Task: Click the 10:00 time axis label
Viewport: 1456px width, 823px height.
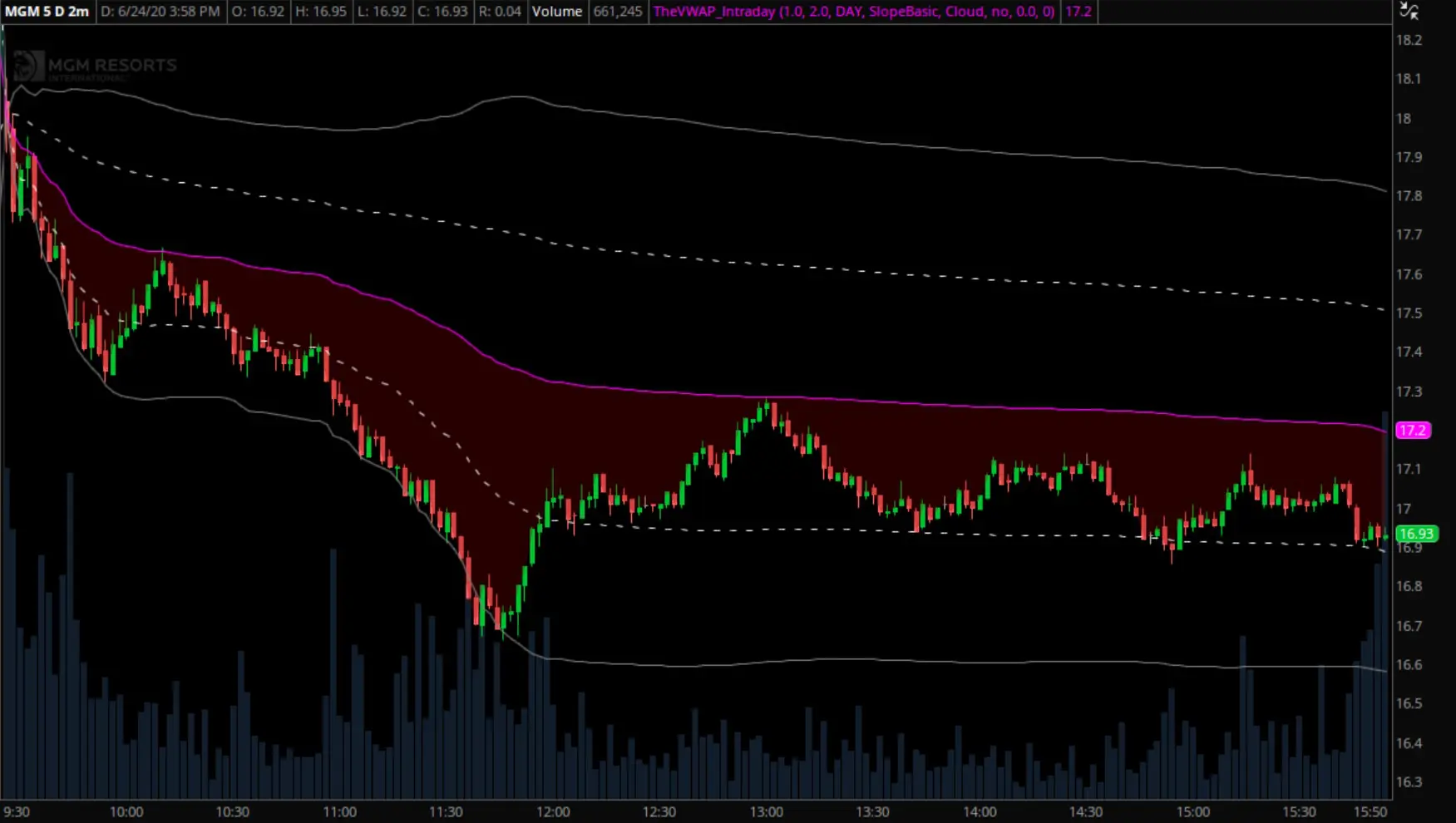Action: [x=126, y=812]
